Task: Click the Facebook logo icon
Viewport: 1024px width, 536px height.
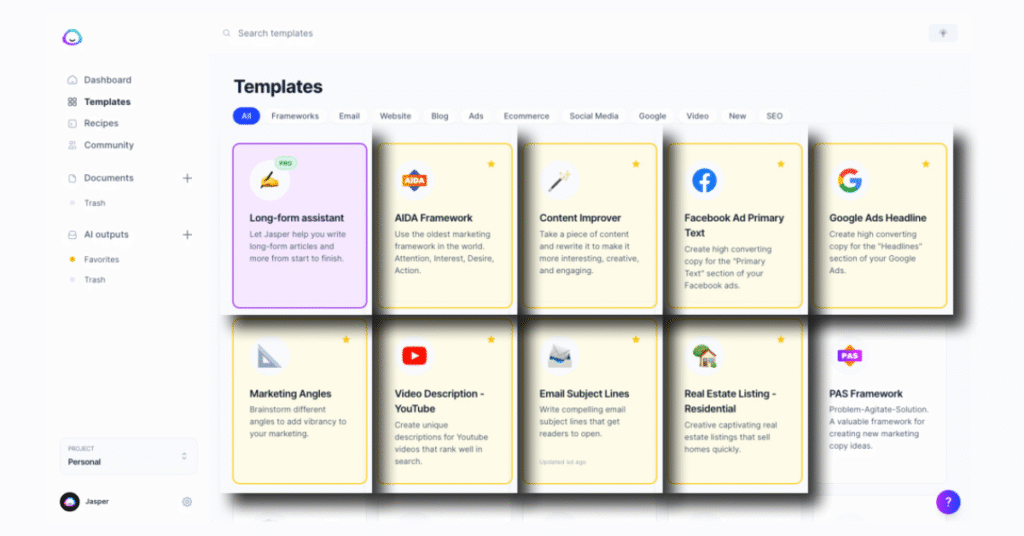Action: tap(704, 180)
